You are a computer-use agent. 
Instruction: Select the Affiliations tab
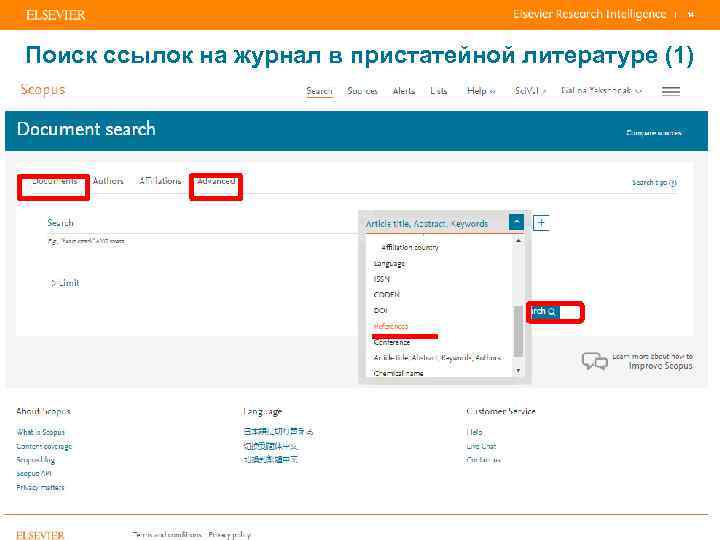[x=160, y=181]
